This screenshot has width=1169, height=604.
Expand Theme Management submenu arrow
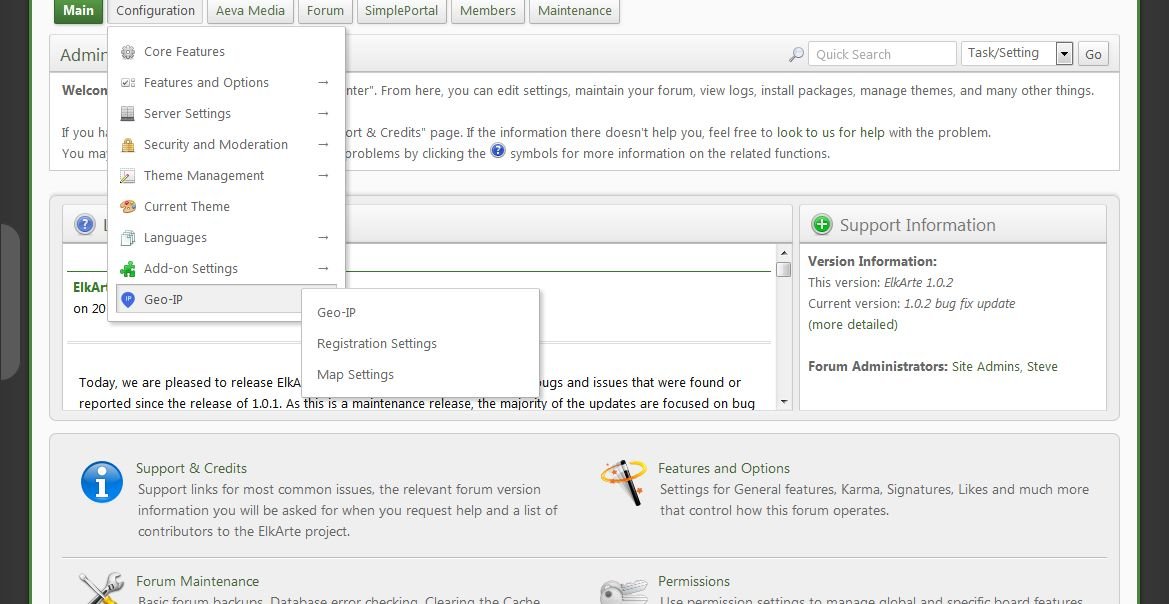click(x=323, y=176)
